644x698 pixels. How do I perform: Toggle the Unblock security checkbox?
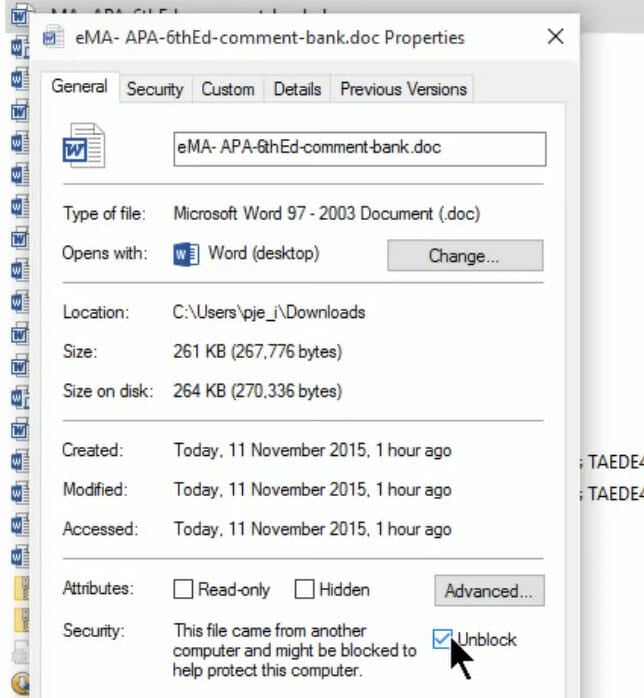pyautogui.click(x=442, y=639)
